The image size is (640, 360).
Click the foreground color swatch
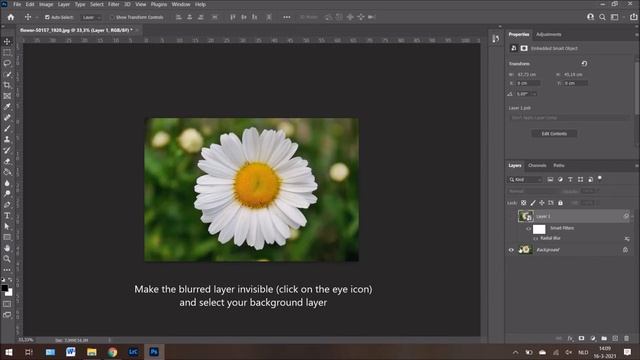click(x=4, y=288)
